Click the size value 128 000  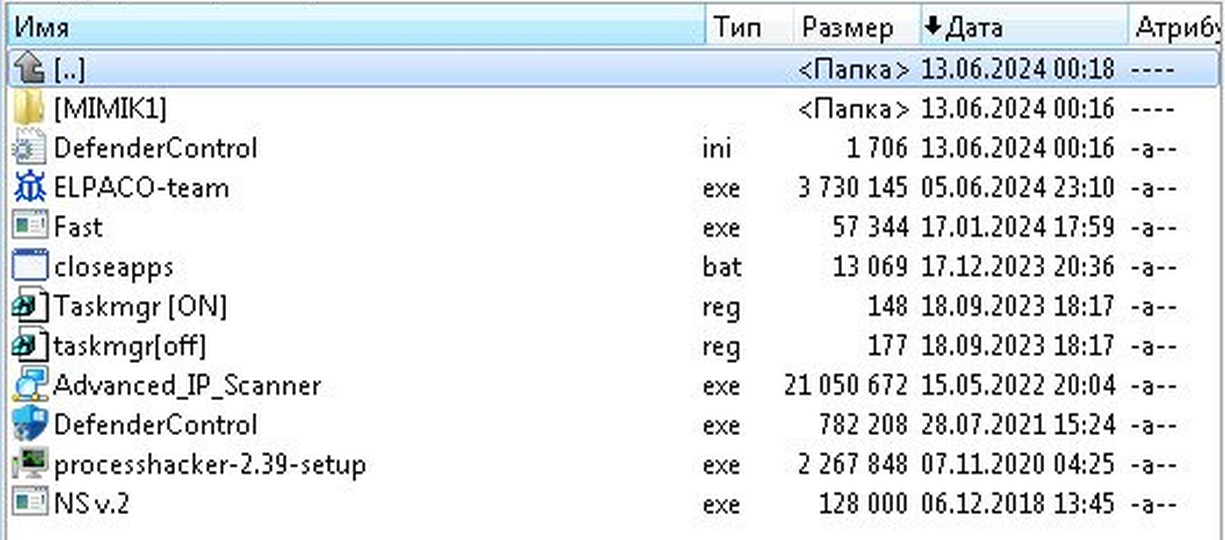tap(864, 503)
